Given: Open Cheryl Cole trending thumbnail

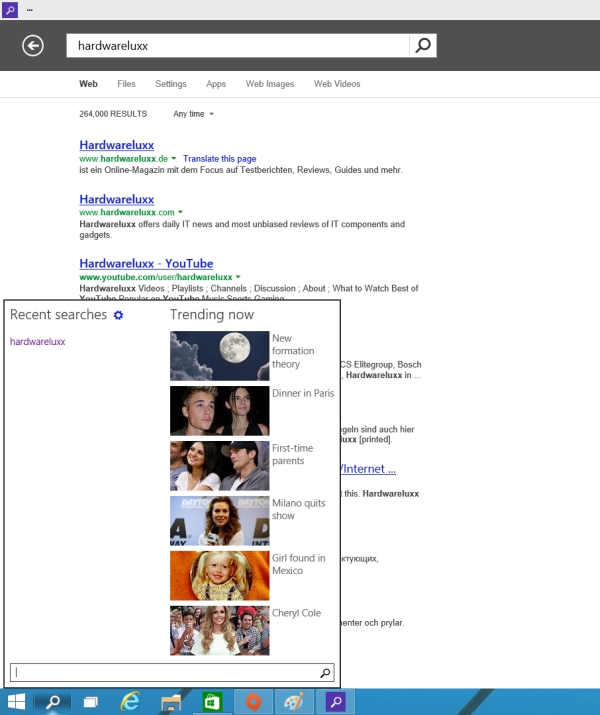Looking at the screenshot, I should 219,631.
